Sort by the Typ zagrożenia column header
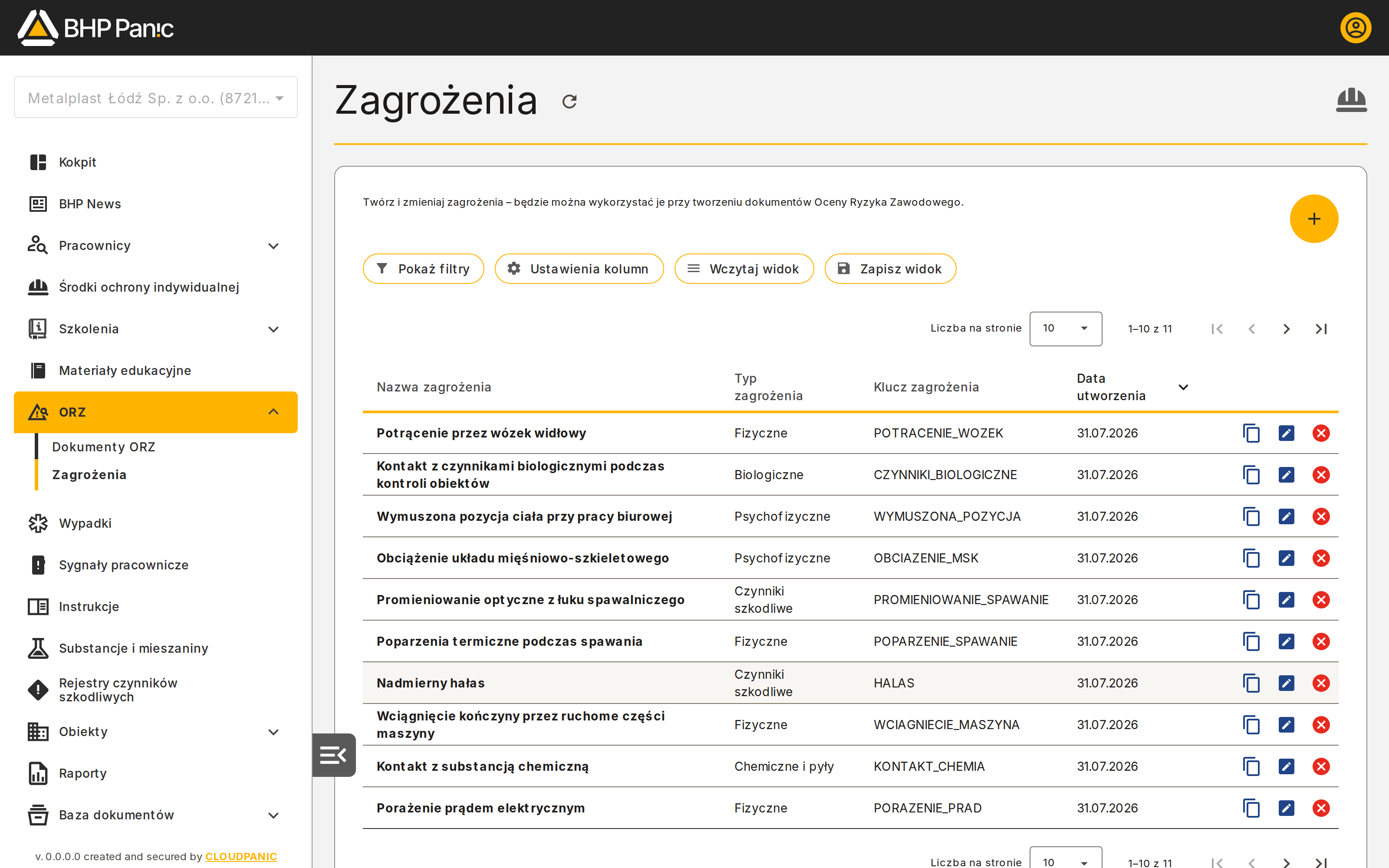The image size is (1389, 868). pos(768,388)
